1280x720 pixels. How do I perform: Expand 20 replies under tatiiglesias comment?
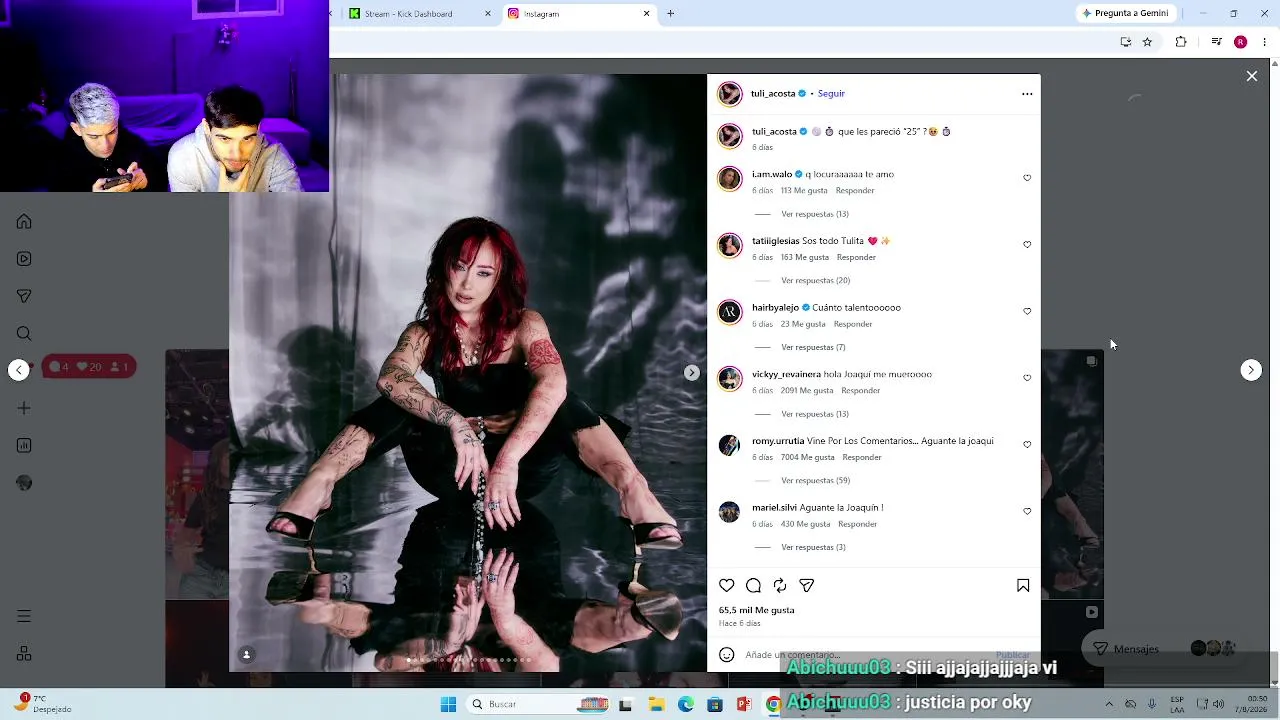(x=815, y=281)
